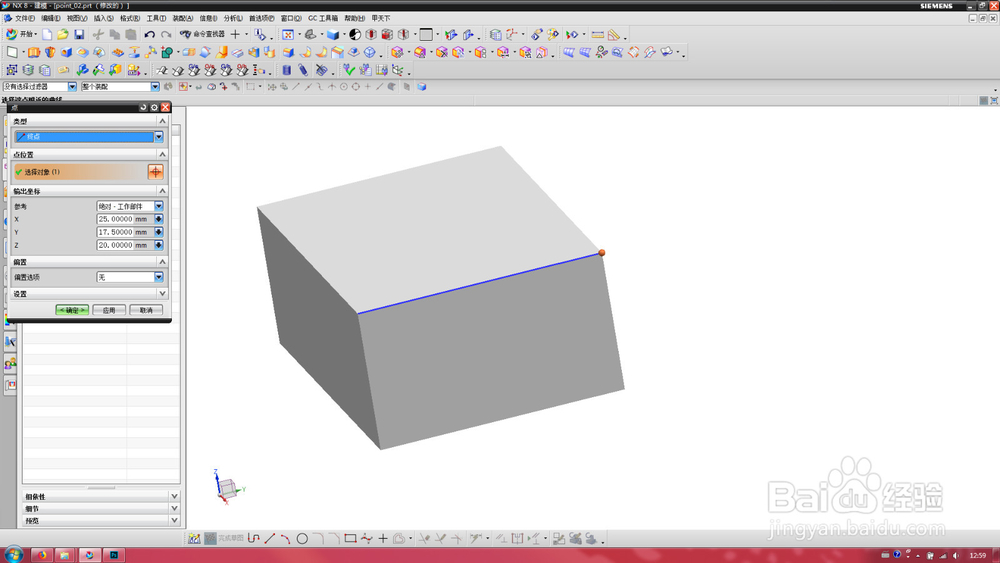This screenshot has width=1000, height=563.
Task: Open the offset option (偏置选项) dropdown
Action: point(159,277)
